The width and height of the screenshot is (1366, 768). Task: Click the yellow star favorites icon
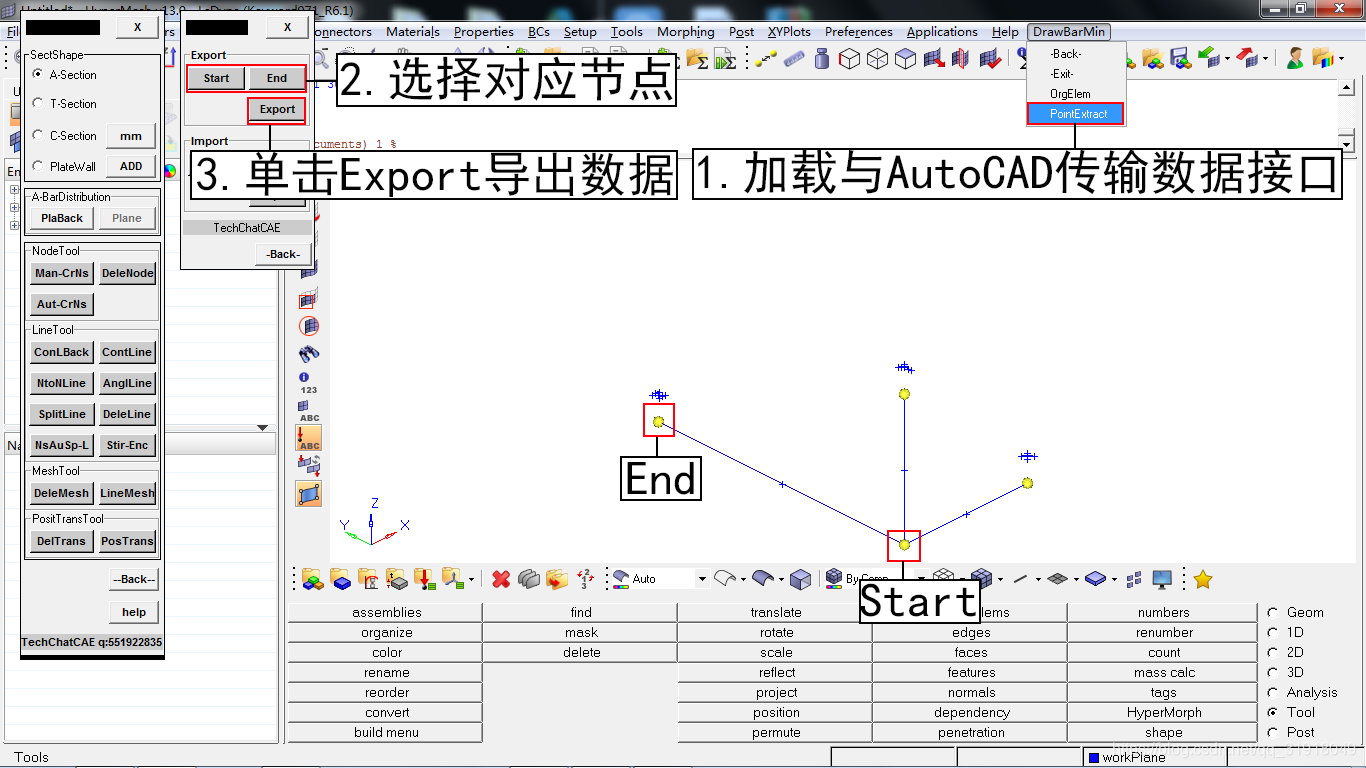[x=1203, y=579]
